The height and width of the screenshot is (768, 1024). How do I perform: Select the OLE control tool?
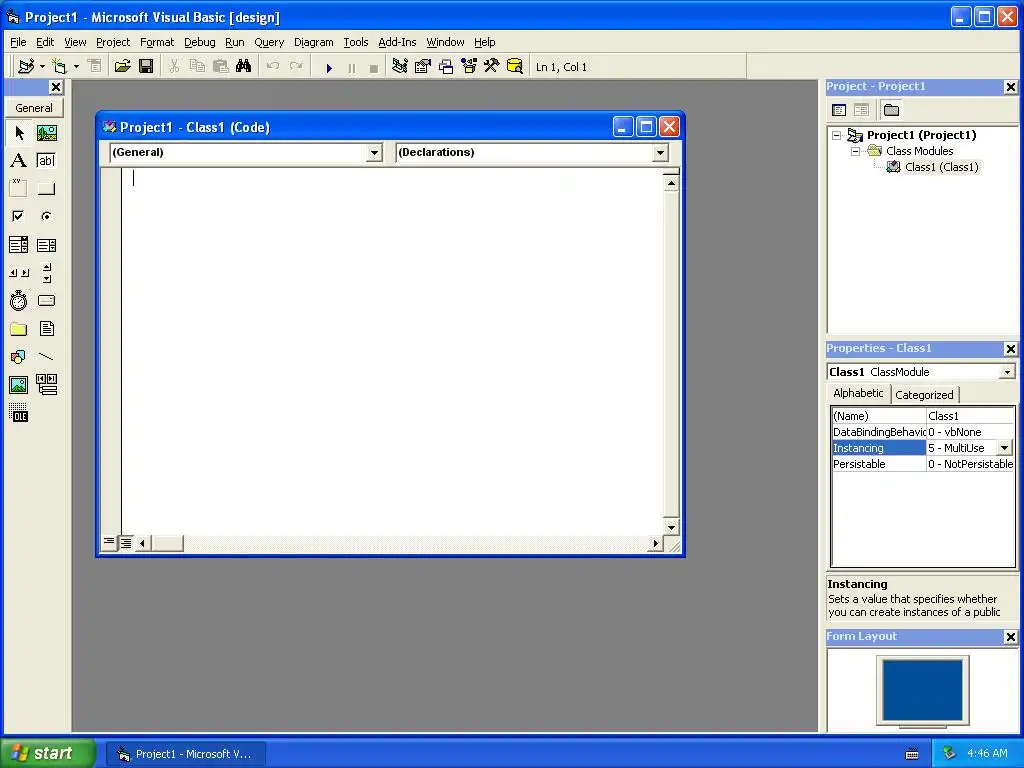(19, 413)
